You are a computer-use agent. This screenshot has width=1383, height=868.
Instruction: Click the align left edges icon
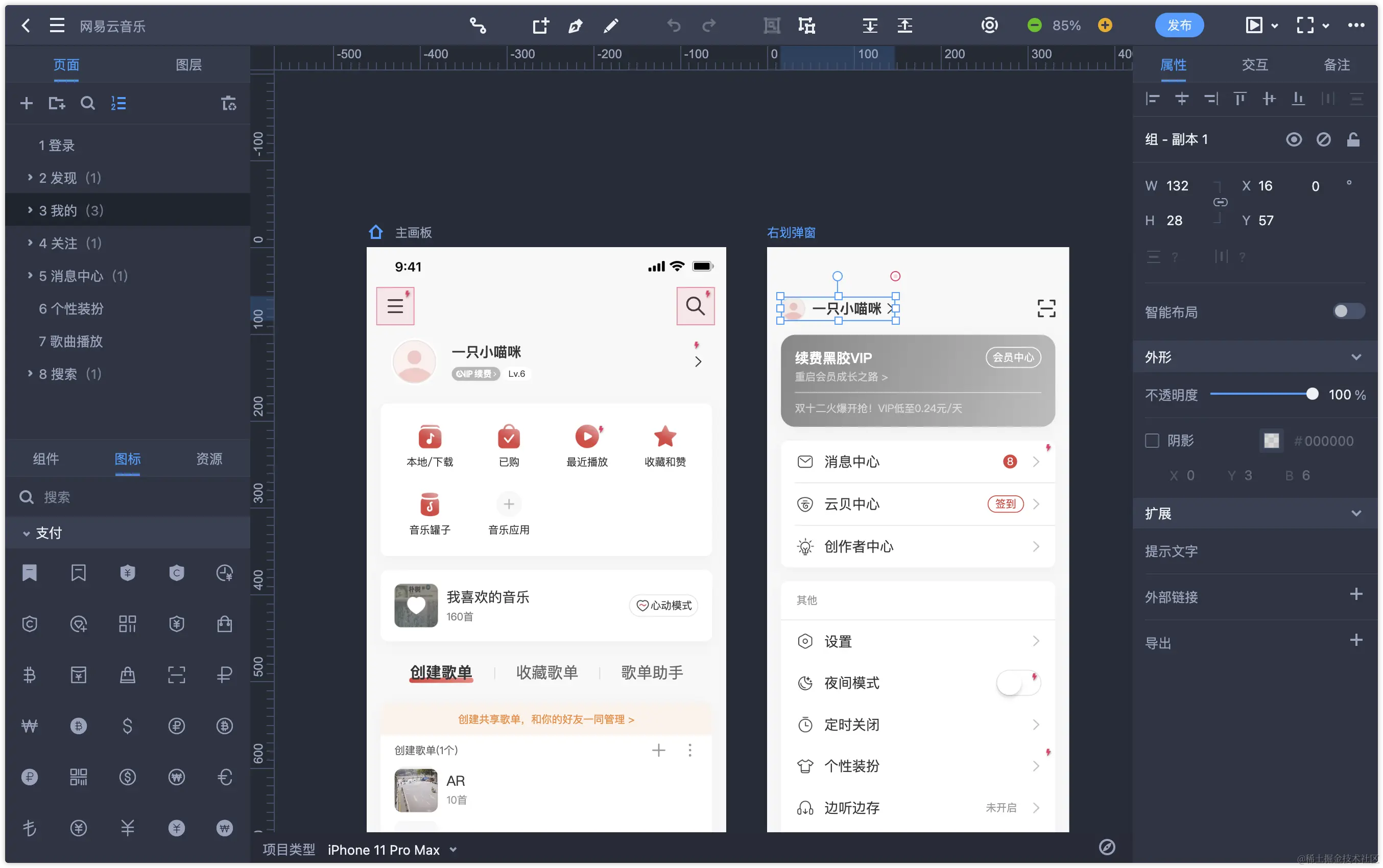tap(1152, 99)
